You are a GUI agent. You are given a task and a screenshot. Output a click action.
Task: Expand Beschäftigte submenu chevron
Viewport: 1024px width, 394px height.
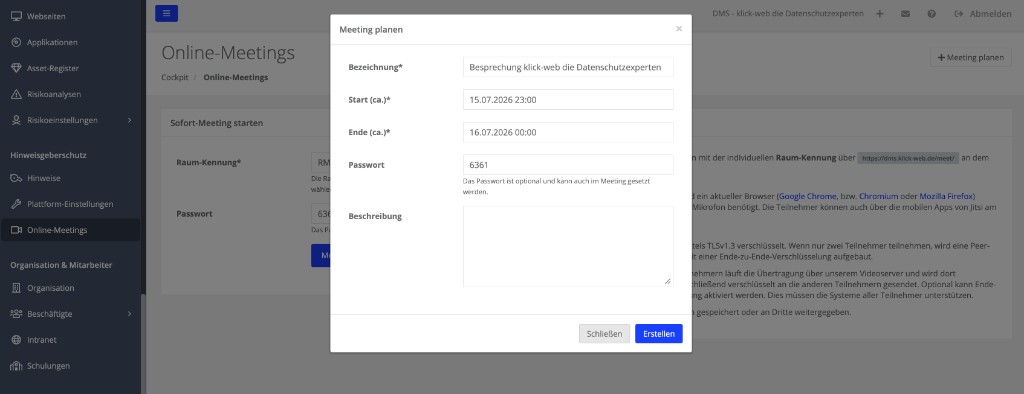(x=129, y=314)
